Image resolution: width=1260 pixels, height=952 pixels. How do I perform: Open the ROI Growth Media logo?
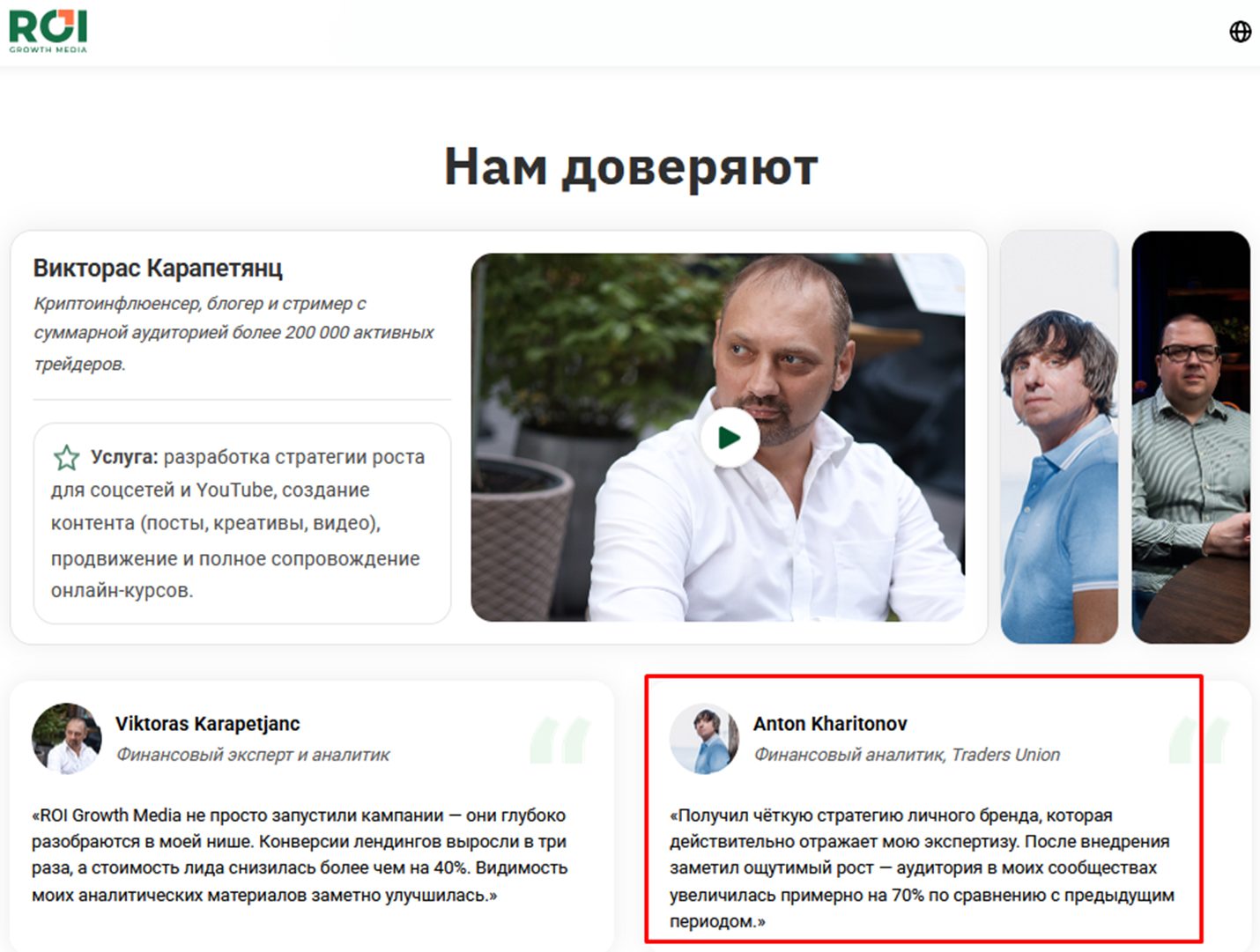click(x=48, y=32)
